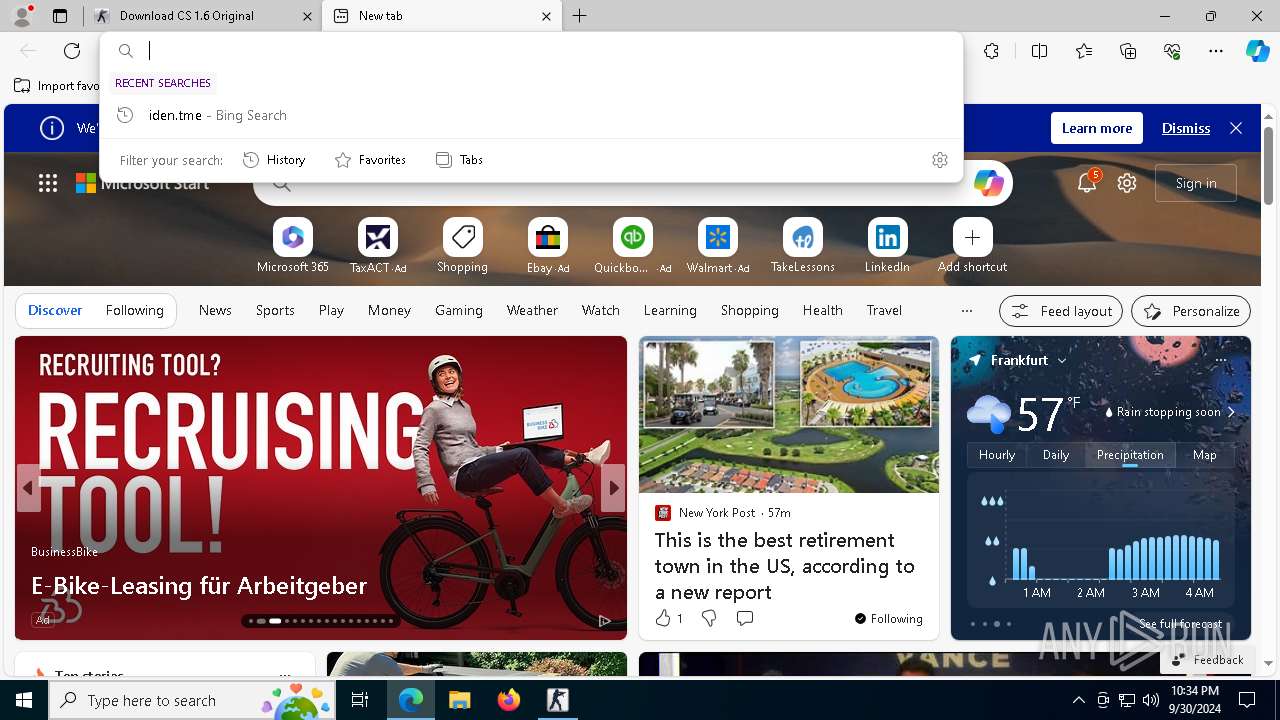This screenshot has height=720, width=1280.
Task: Open the News category
Action: point(215,311)
